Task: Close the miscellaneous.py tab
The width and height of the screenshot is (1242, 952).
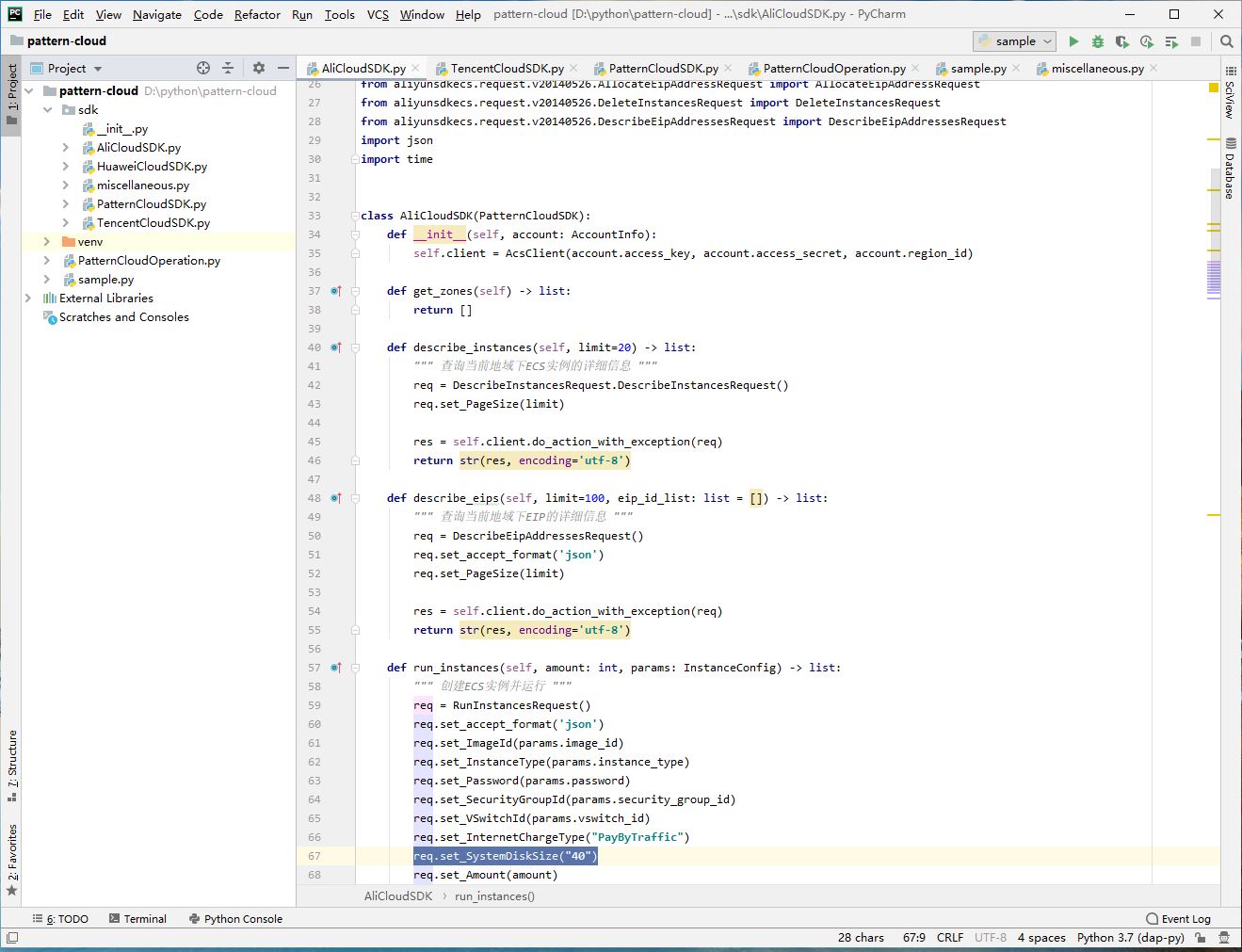Action: coord(1153,68)
